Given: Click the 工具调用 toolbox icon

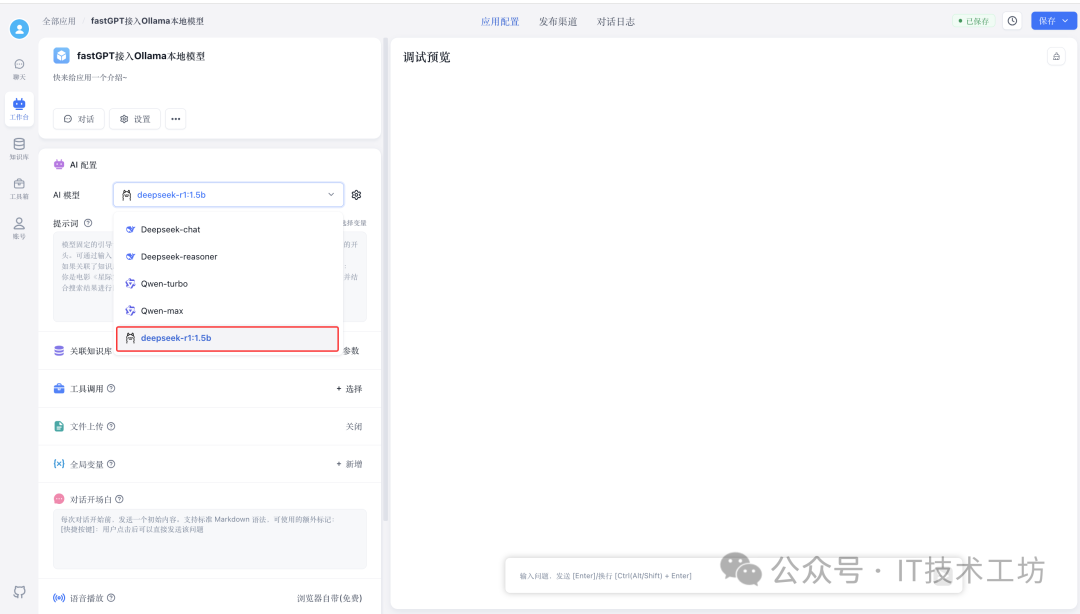Looking at the screenshot, I should 59,389.
